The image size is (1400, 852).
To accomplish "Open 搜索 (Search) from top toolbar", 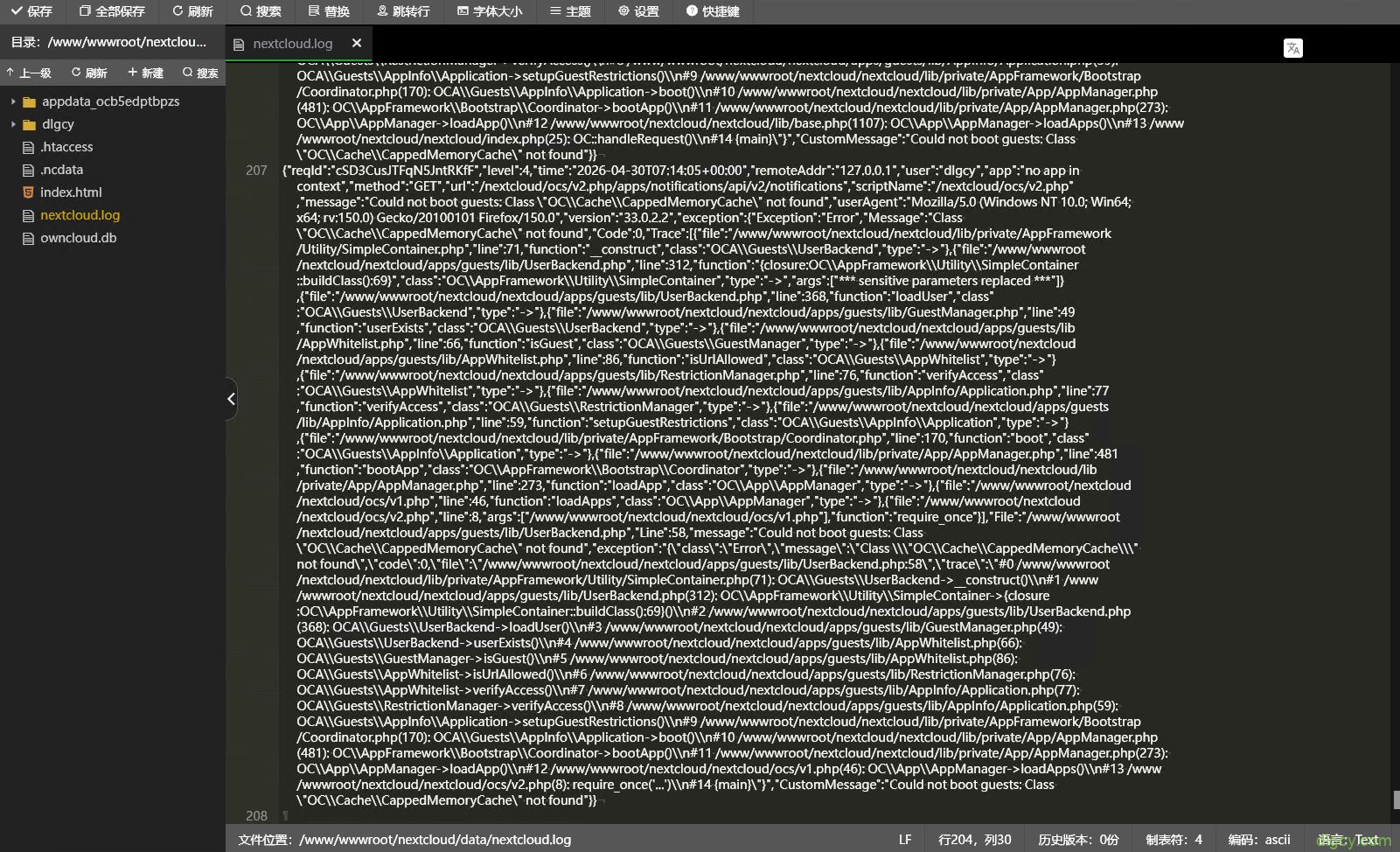I will pyautogui.click(x=261, y=11).
